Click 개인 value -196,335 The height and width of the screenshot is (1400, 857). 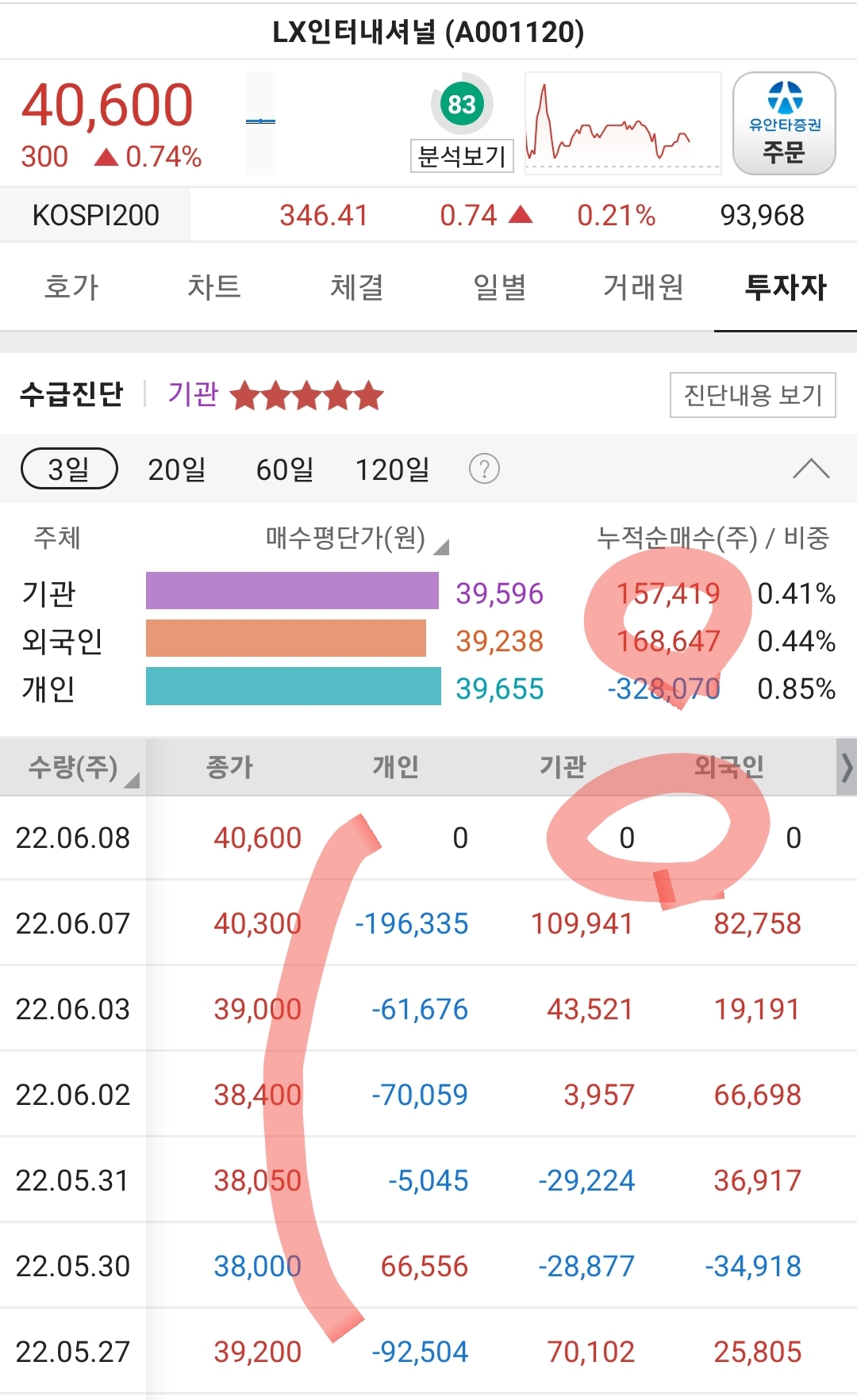pos(412,923)
